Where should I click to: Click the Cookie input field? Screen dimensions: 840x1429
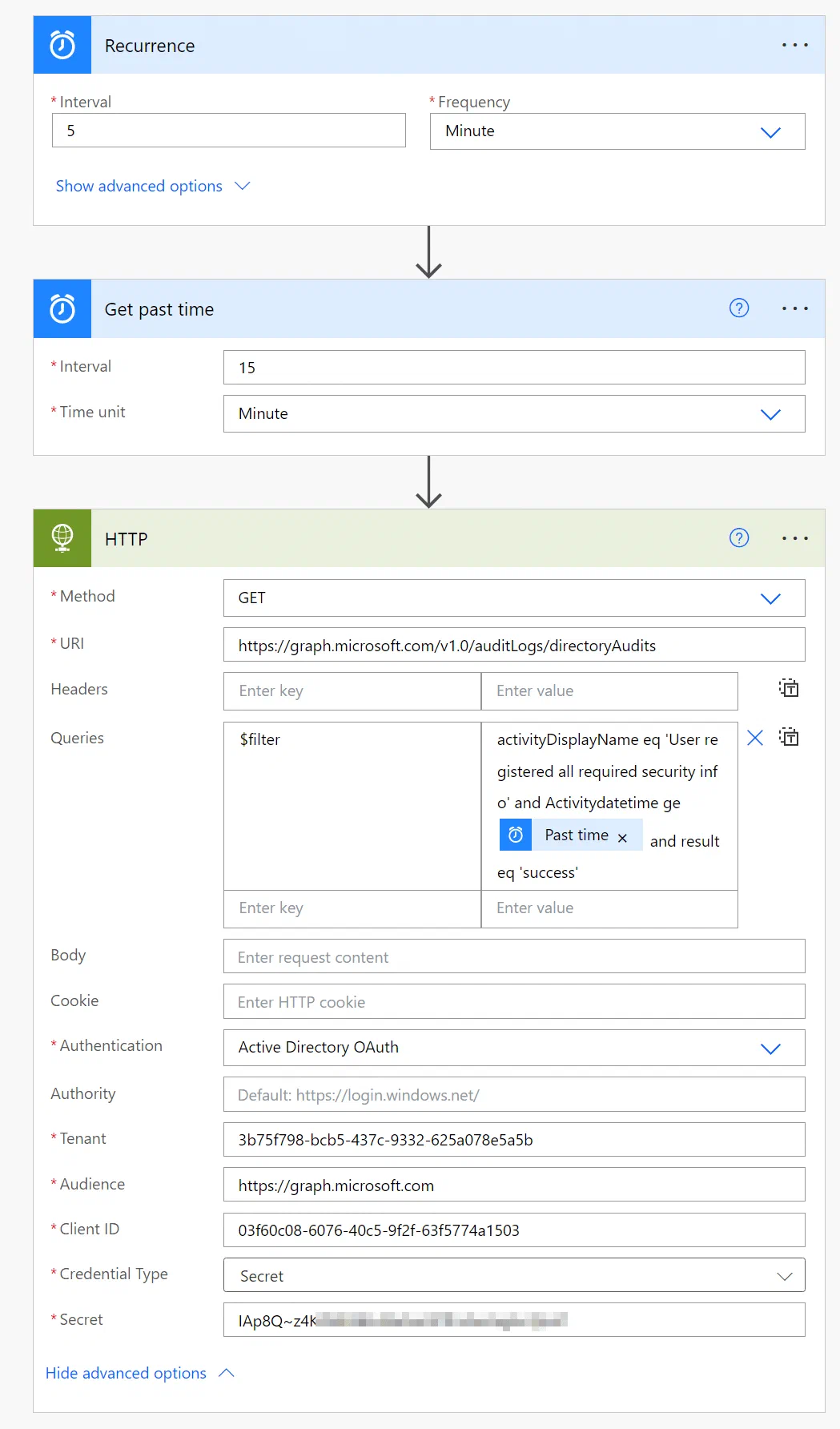pos(514,1001)
